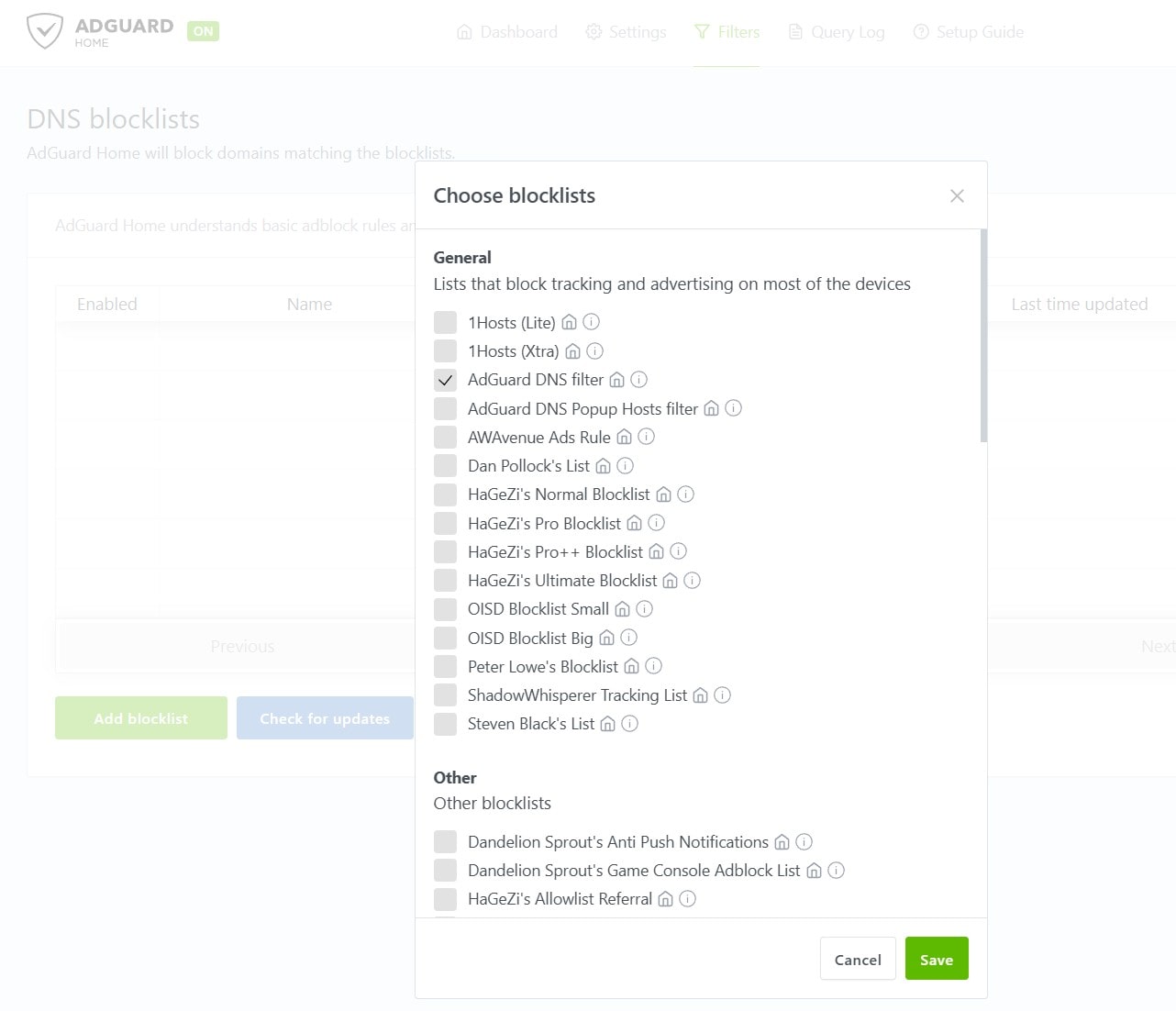The width and height of the screenshot is (1176, 1011).
Task: Uncheck the AdGuard DNS filter checkbox
Action: (445, 380)
